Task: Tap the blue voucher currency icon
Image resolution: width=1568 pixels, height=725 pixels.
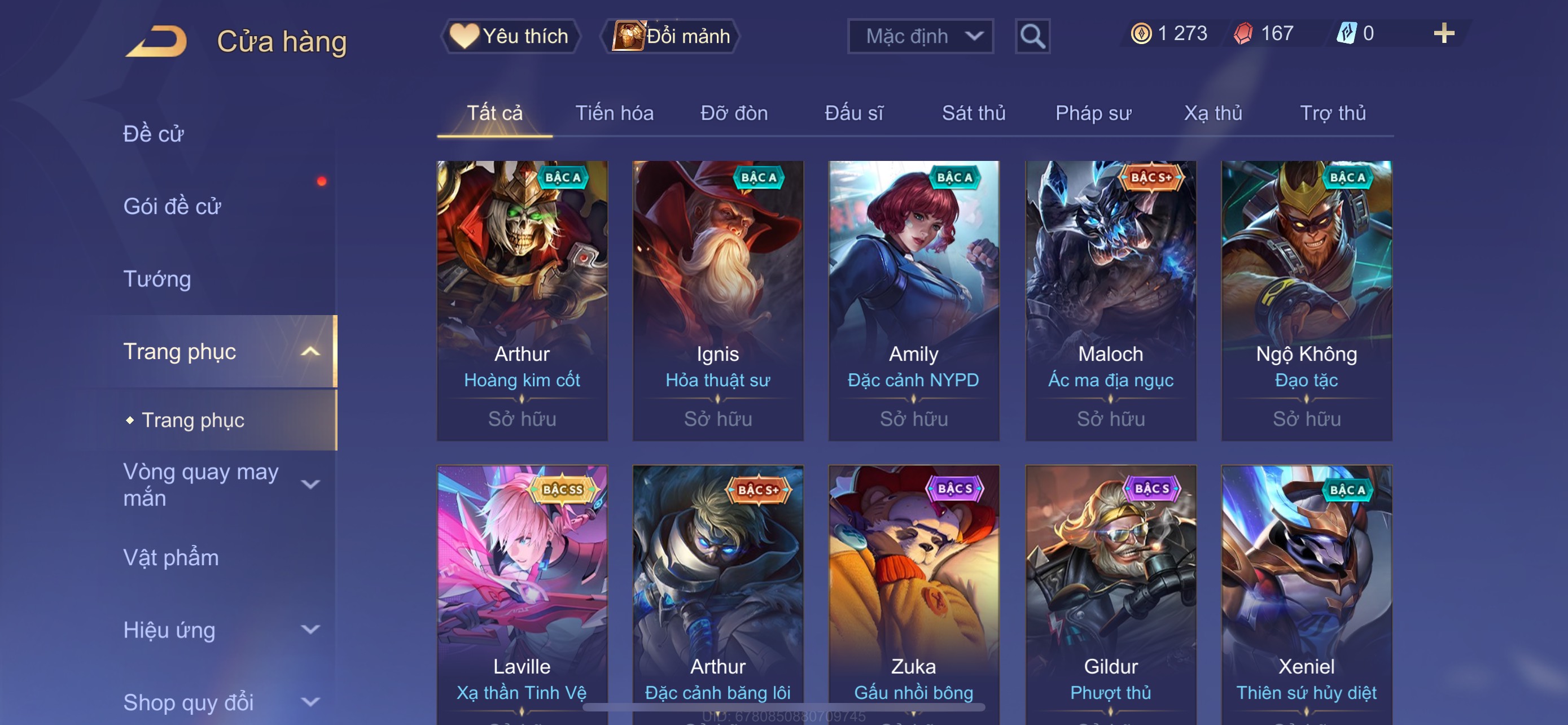Action: 1346,33
